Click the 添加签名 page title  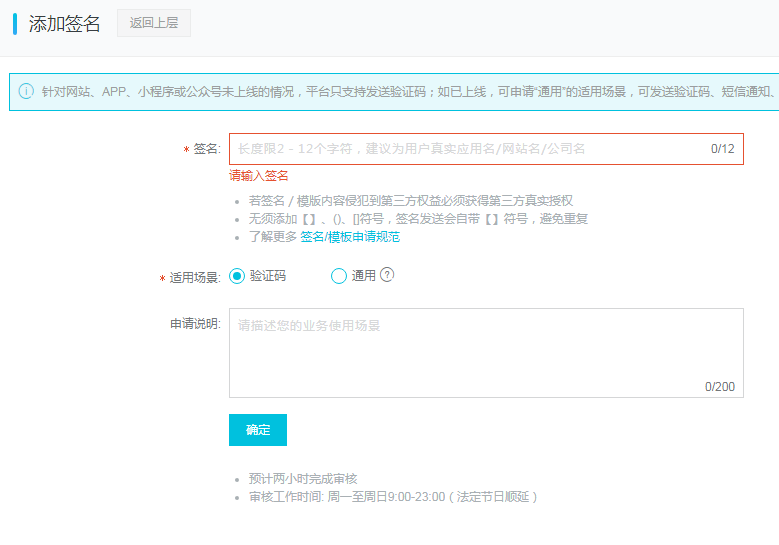pyautogui.click(x=65, y=24)
